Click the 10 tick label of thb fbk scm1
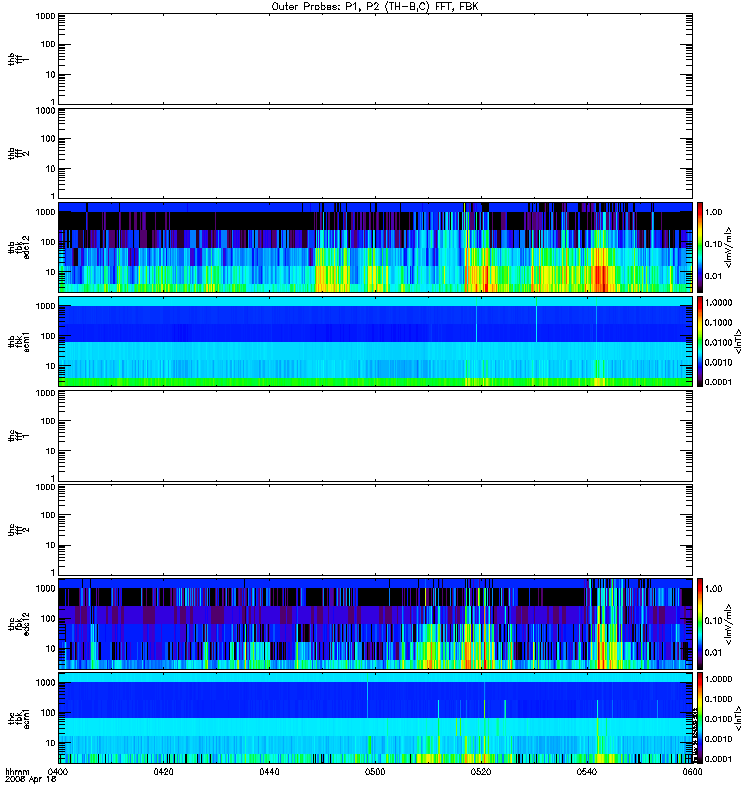The image size is (750, 800). click(50, 366)
